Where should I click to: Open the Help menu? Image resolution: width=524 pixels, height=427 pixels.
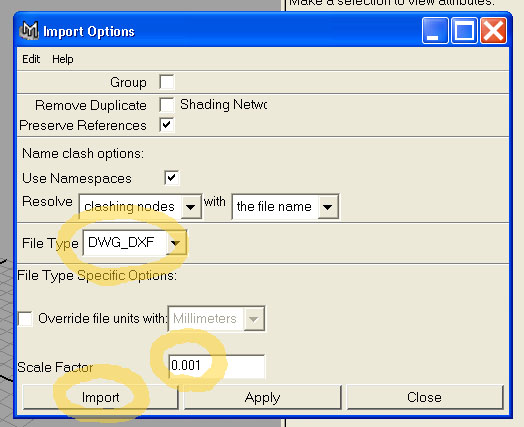click(x=62, y=59)
